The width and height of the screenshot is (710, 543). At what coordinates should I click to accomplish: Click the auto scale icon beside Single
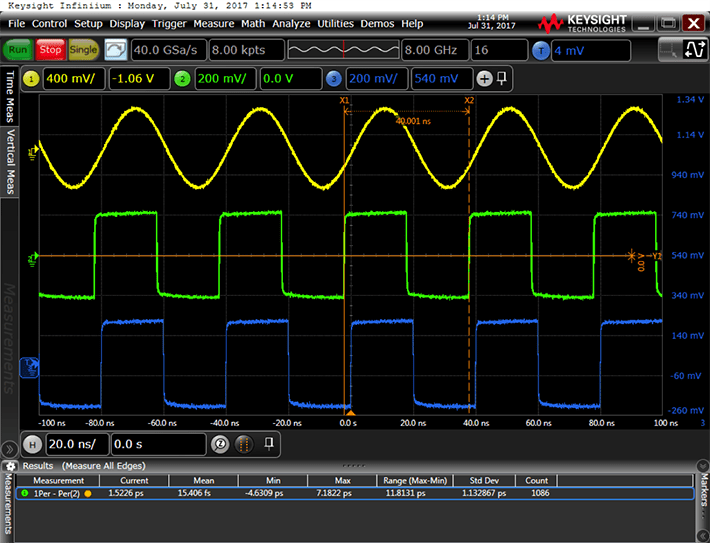[116, 50]
